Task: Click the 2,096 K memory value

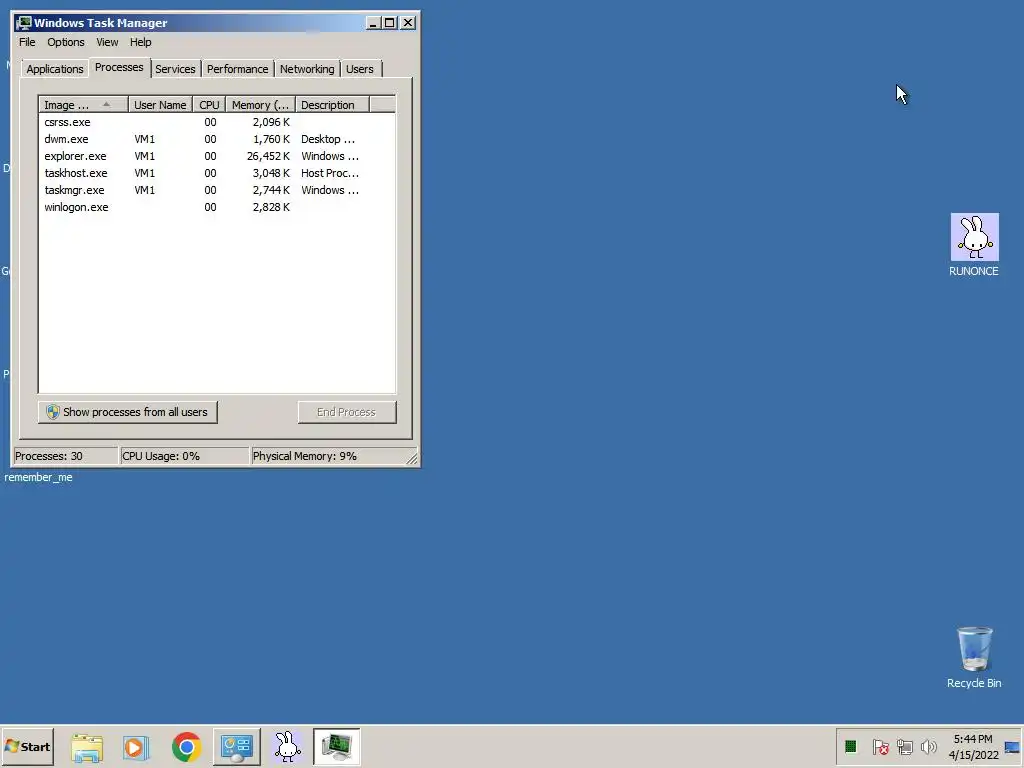Action: [x=271, y=122]
